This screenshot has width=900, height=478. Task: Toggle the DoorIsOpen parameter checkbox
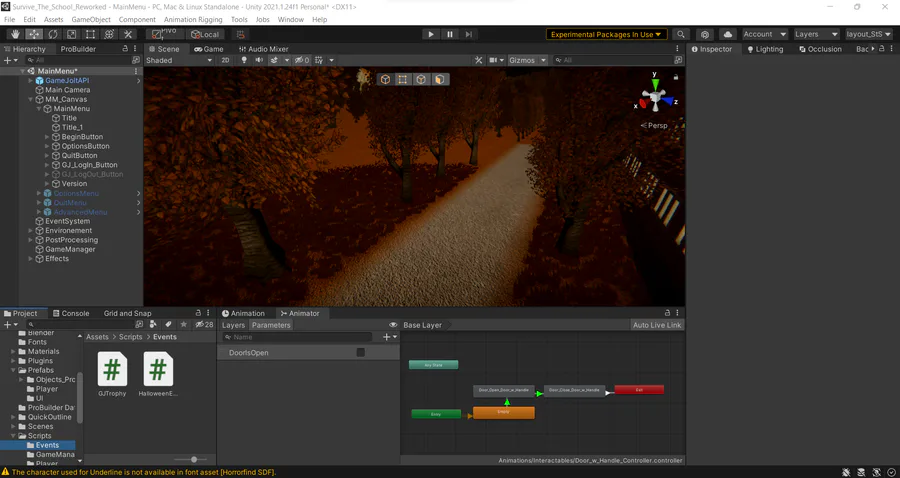coord(360,352)
